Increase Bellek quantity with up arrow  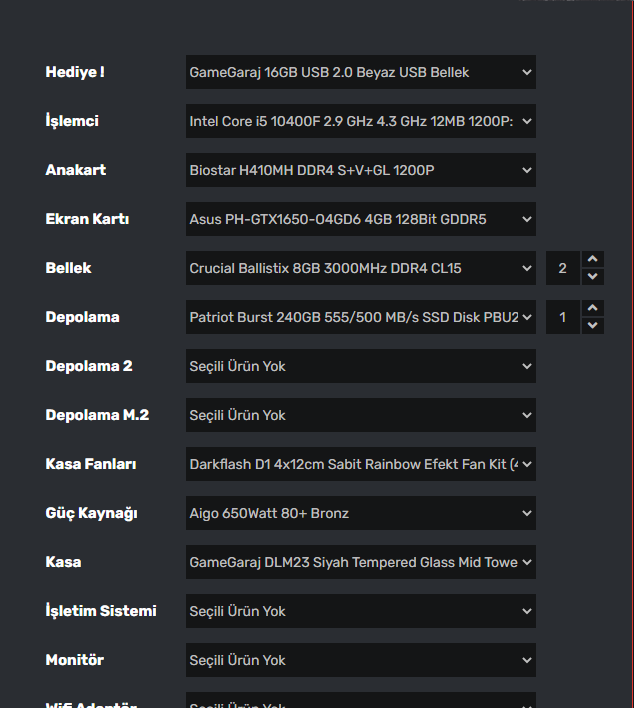point(593,259)
